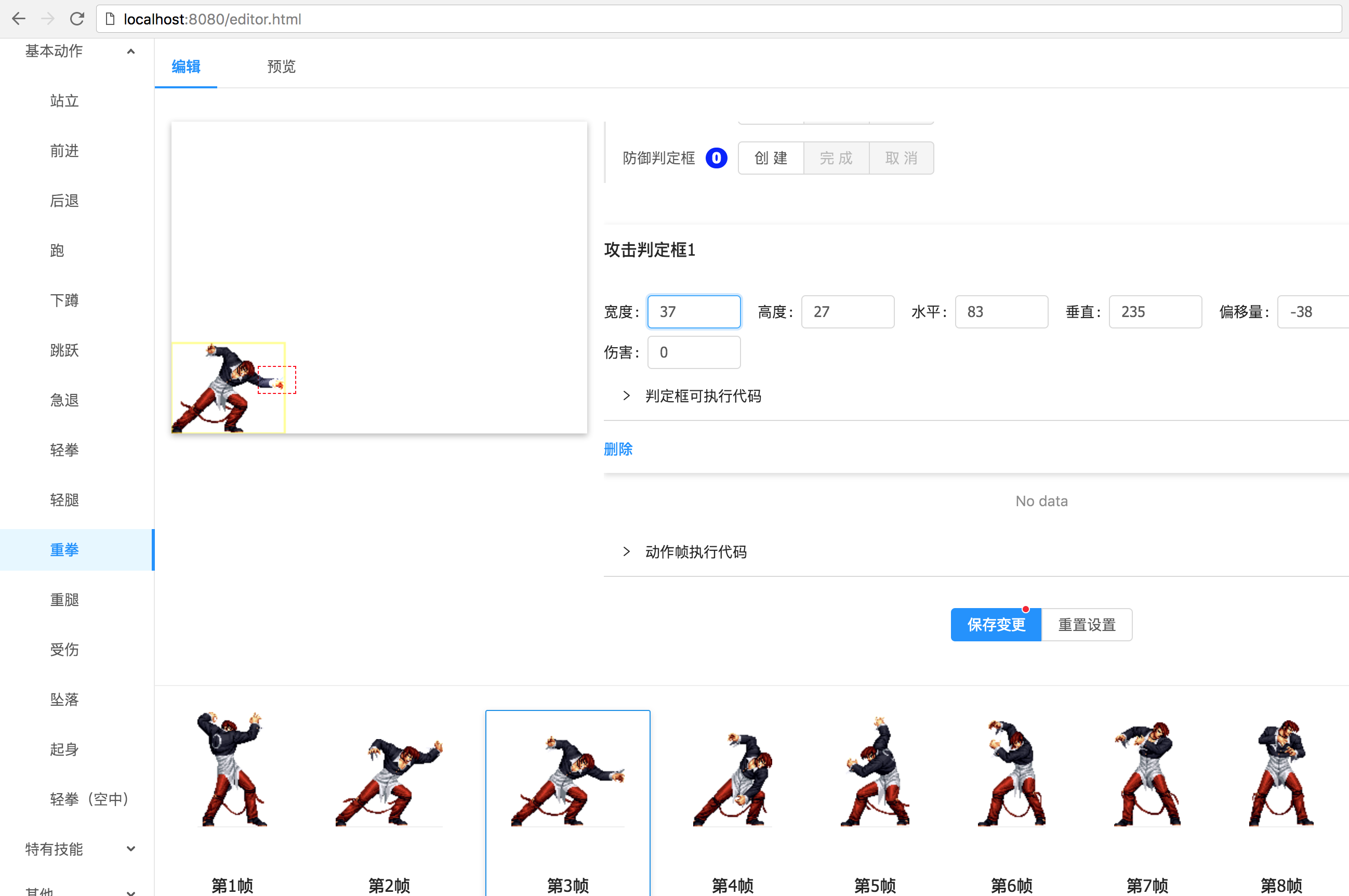Select the 第8帧 frame thumbnail

tap(1281, 771)
